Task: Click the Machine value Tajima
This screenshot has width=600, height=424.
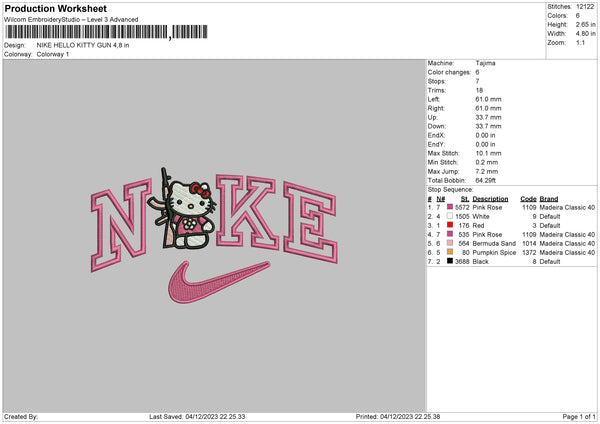Action: (485, 63)
